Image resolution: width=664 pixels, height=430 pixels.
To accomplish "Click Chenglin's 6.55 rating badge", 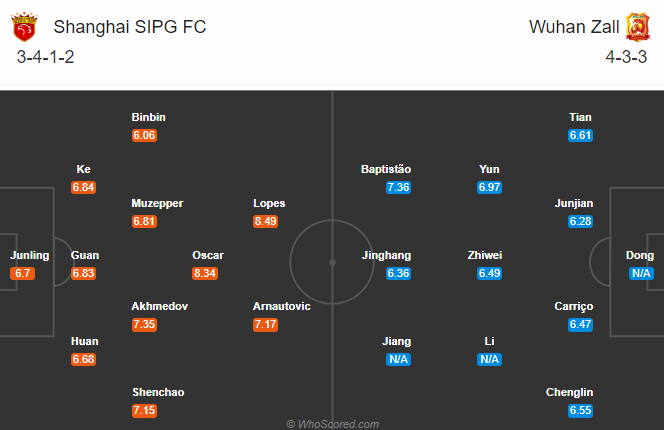I will pos(580,411).
